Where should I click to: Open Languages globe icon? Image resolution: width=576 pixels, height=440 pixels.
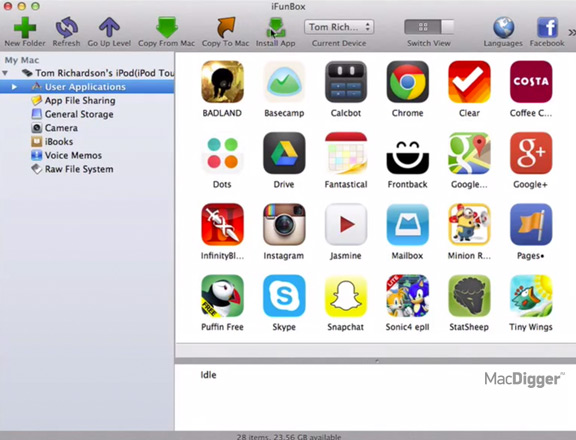503,28
